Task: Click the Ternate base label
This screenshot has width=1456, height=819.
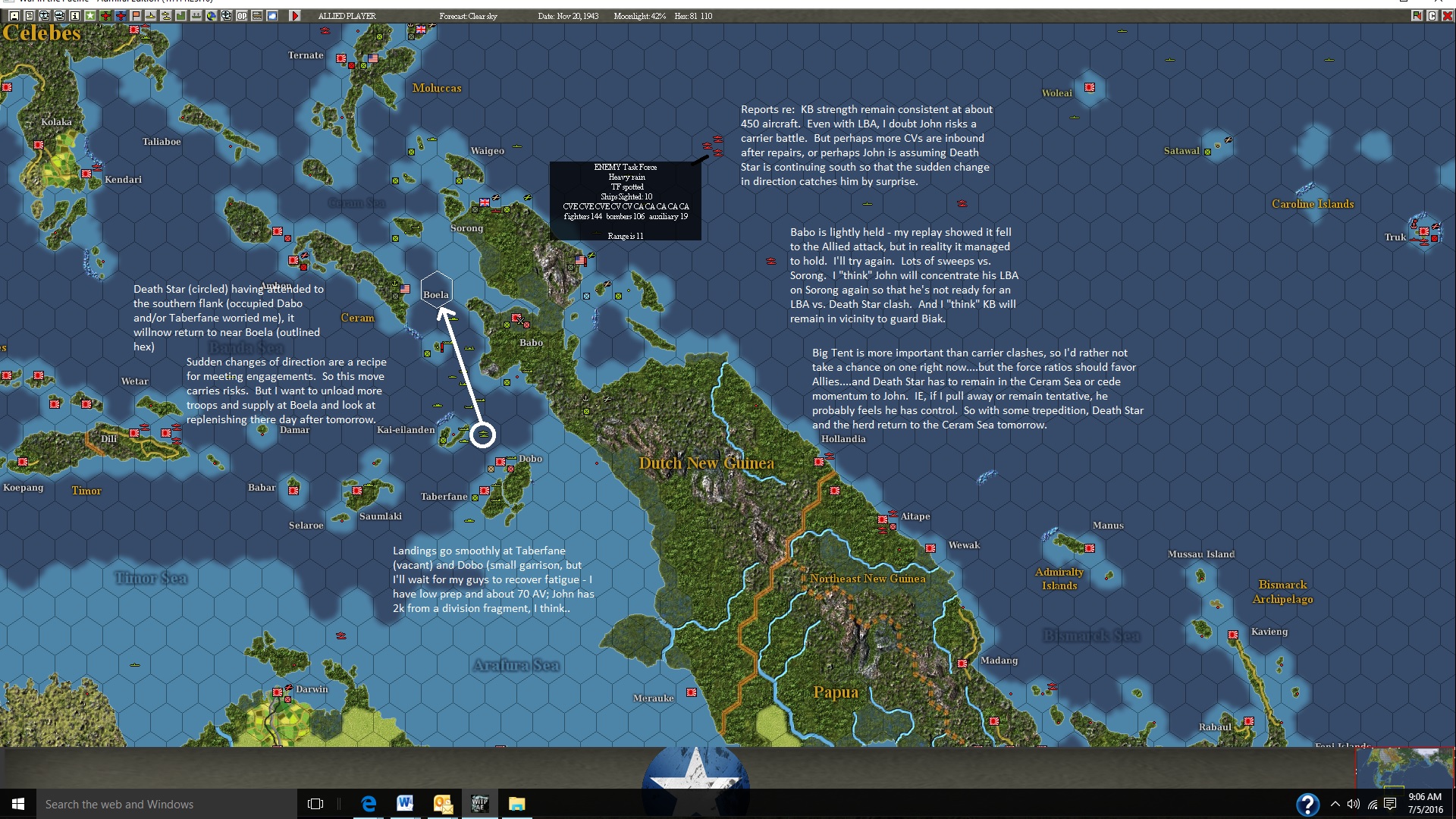Action: point(306,55)
